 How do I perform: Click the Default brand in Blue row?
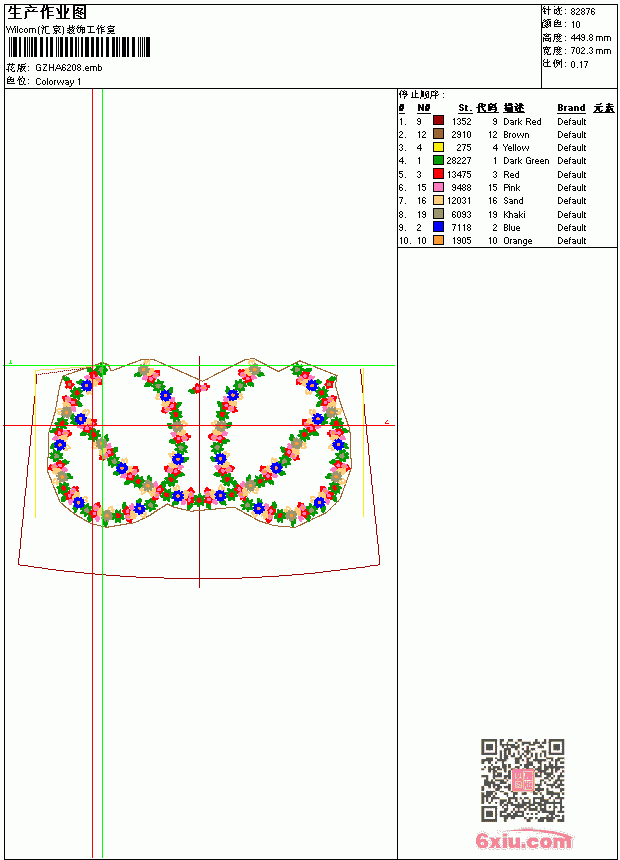coord(572,228)
